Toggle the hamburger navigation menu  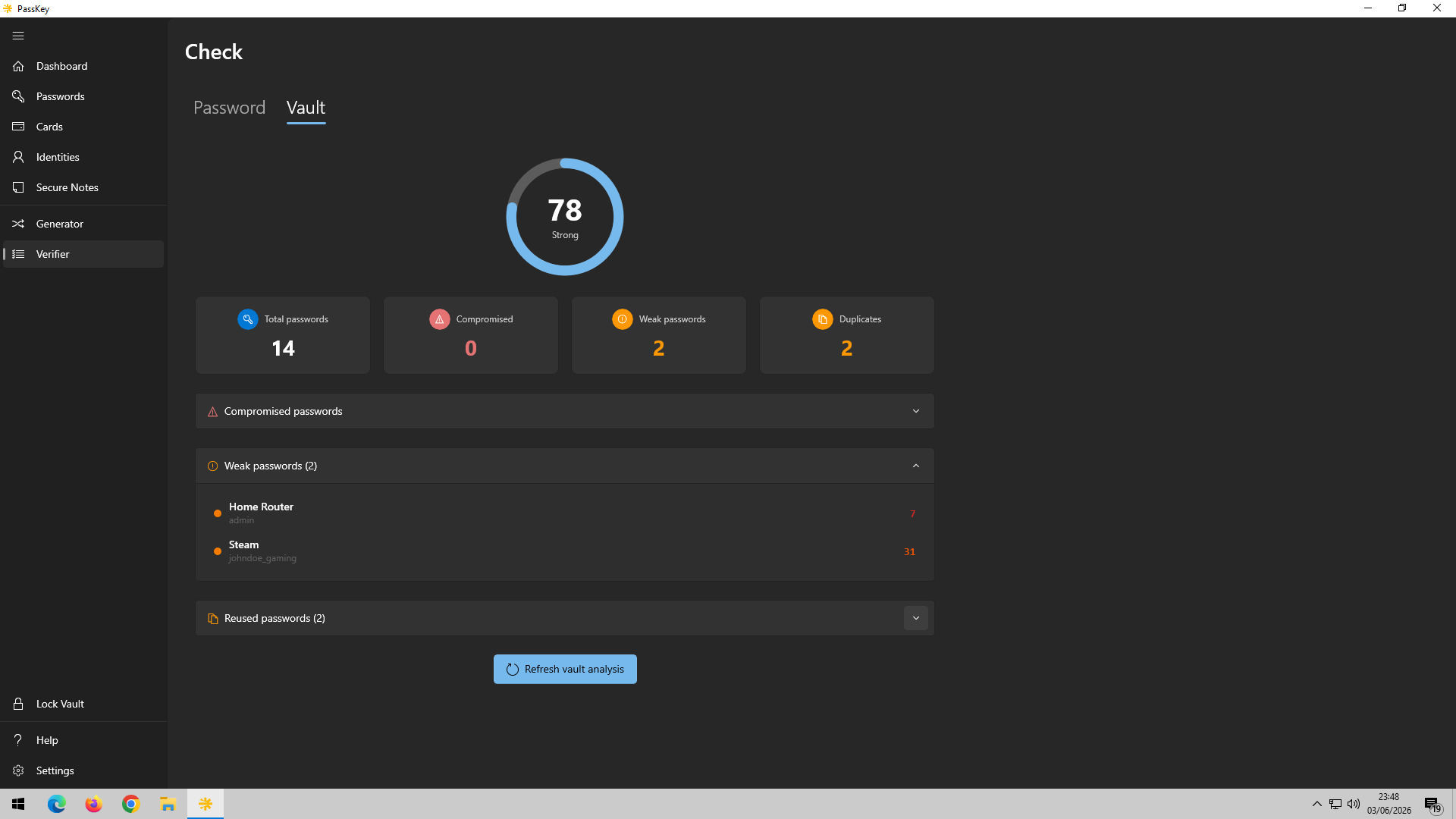coord(18,36)
